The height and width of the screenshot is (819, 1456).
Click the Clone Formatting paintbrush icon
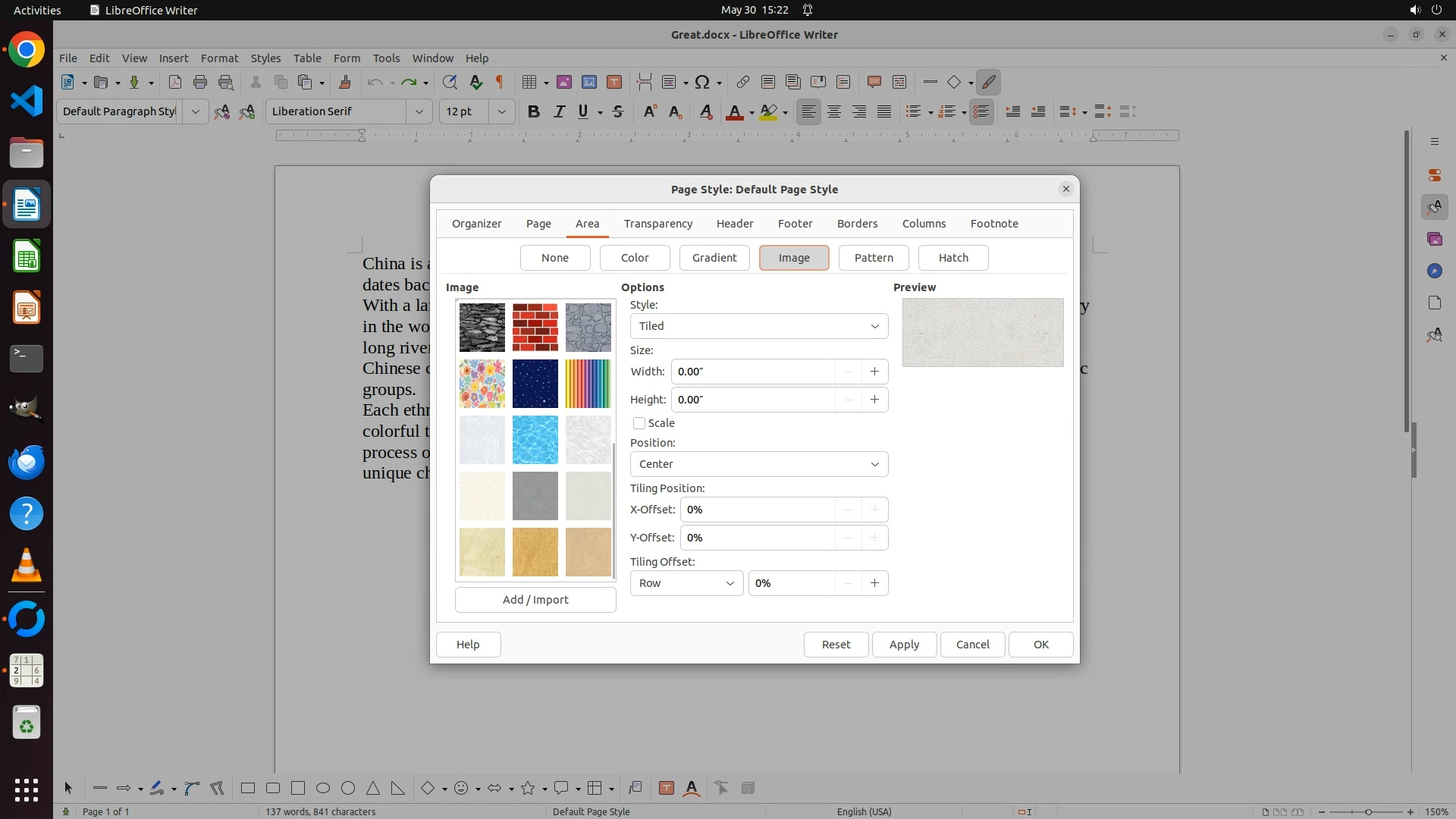(344, 82)
